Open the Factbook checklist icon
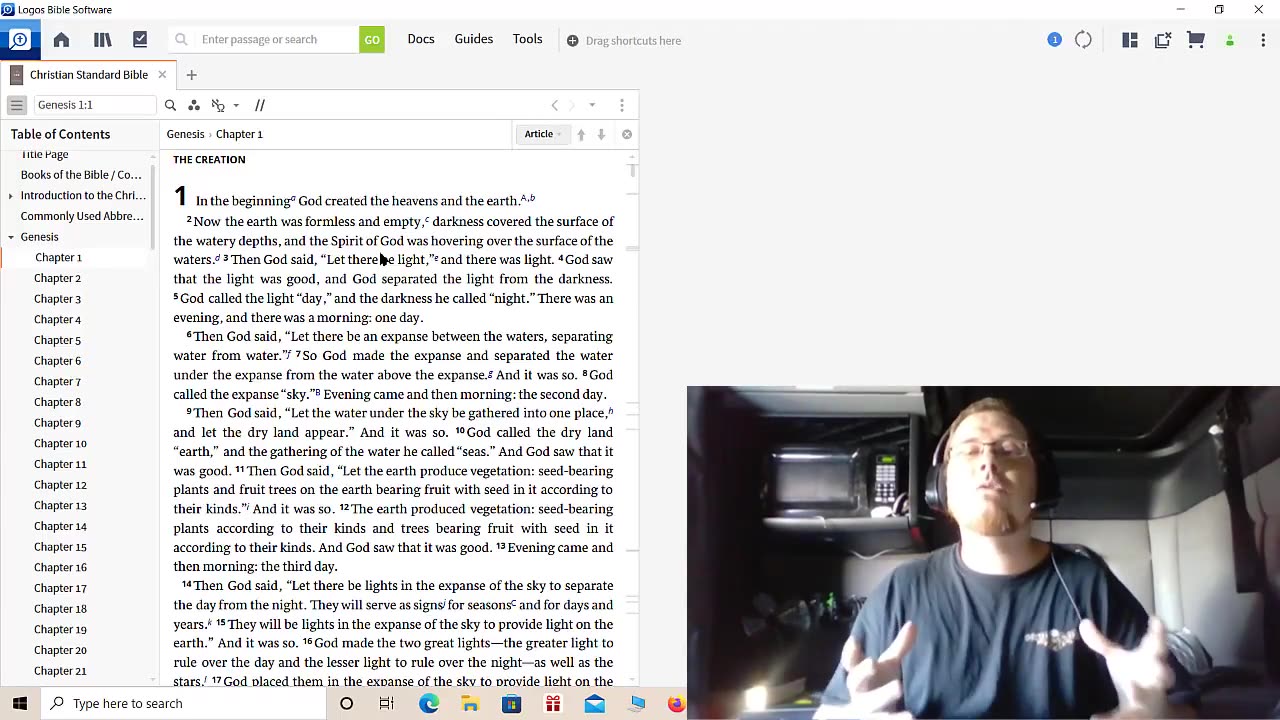The width and height of the screenshot is (1280, 720). 140,40
